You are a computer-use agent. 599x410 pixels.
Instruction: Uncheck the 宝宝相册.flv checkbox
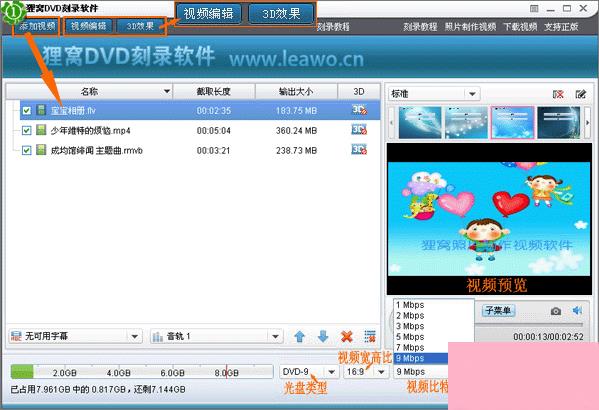26,111
